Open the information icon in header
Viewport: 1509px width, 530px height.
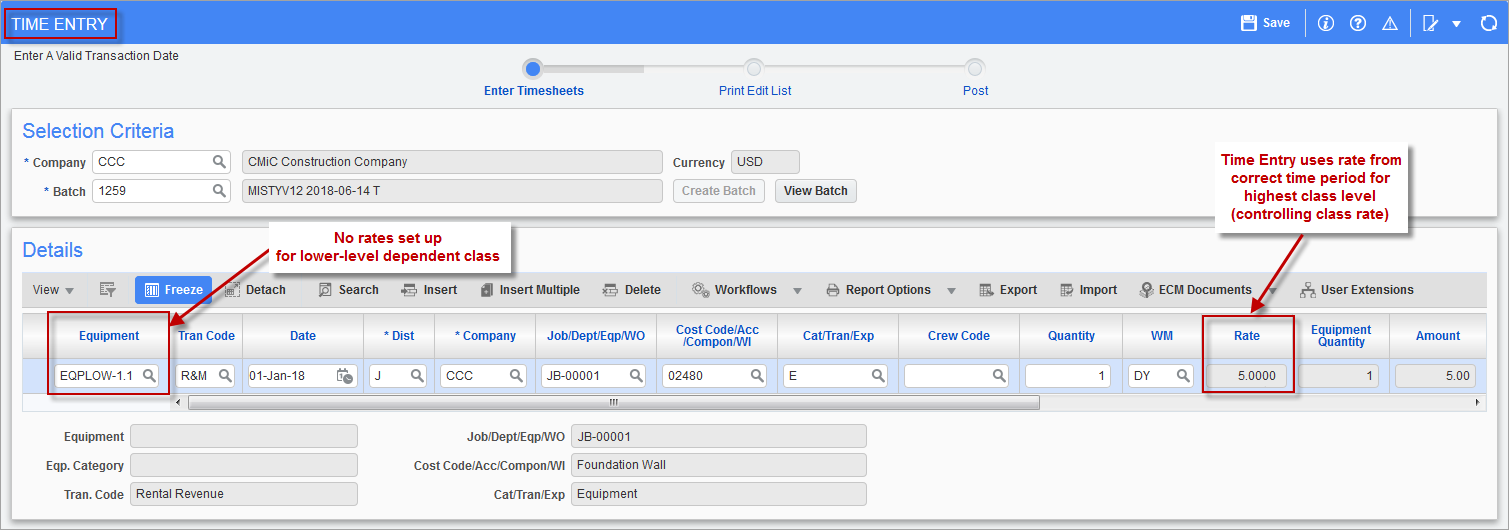coord(1326,23)
